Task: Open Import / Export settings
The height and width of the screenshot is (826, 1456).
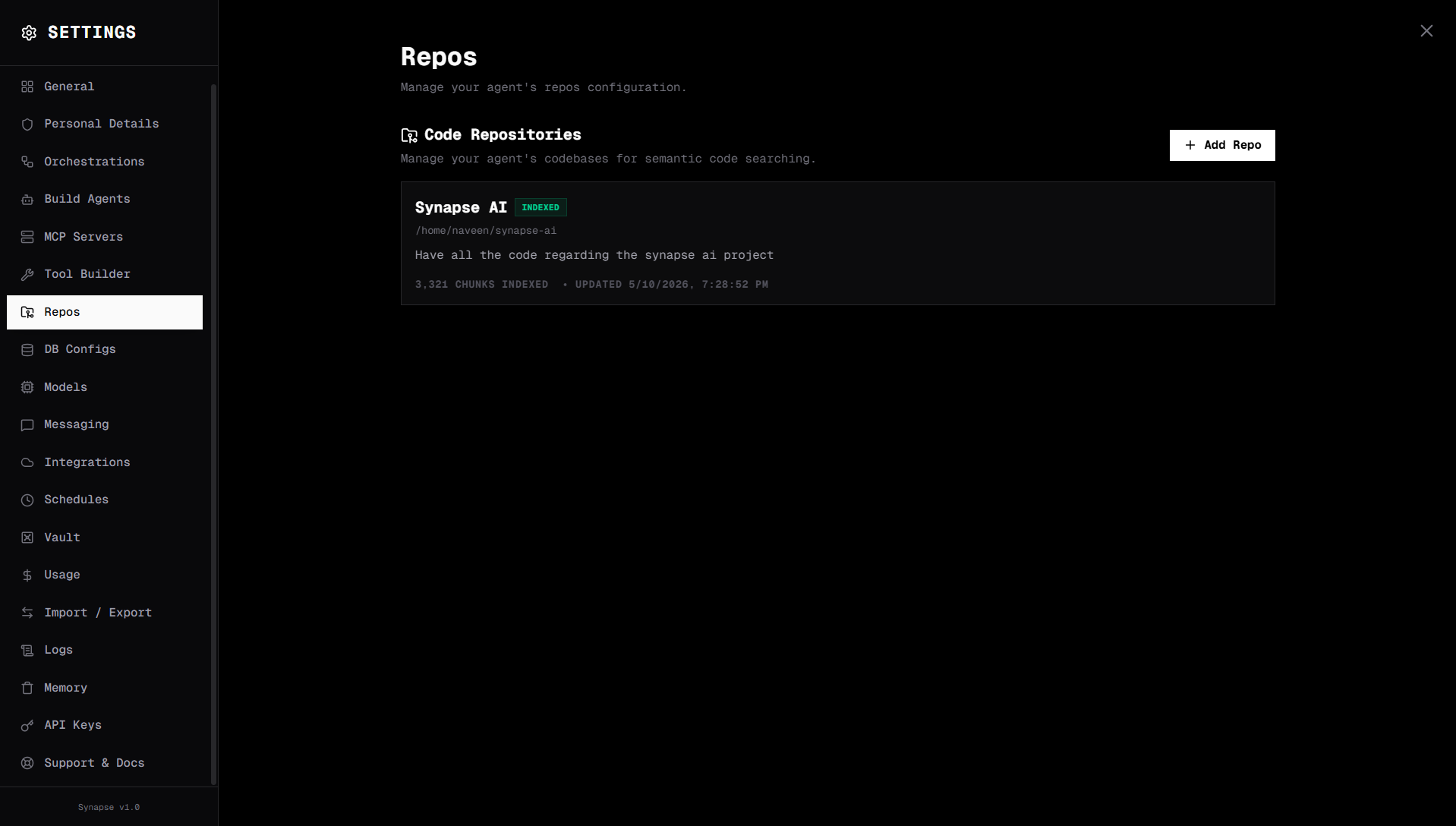Action: (105, 613)
